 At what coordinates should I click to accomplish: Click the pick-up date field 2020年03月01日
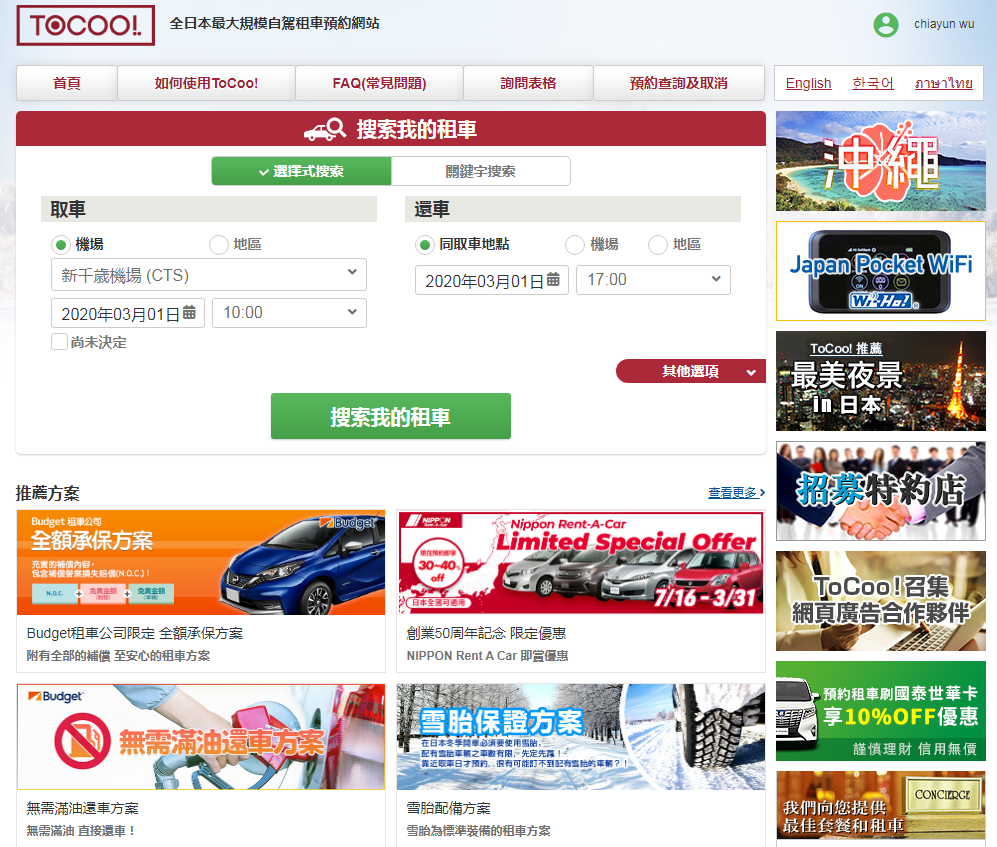pyautogui.click(x=128, y=313)
